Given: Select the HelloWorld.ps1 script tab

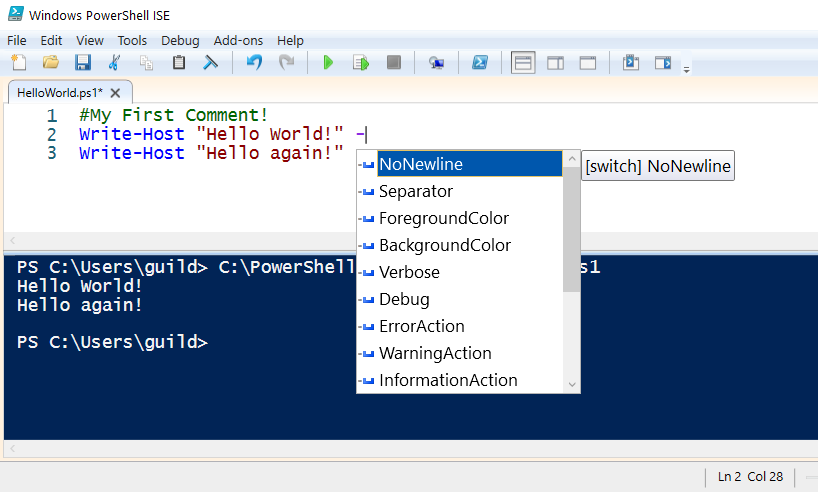Looking at the screenshot, I should tap(59, 93).
